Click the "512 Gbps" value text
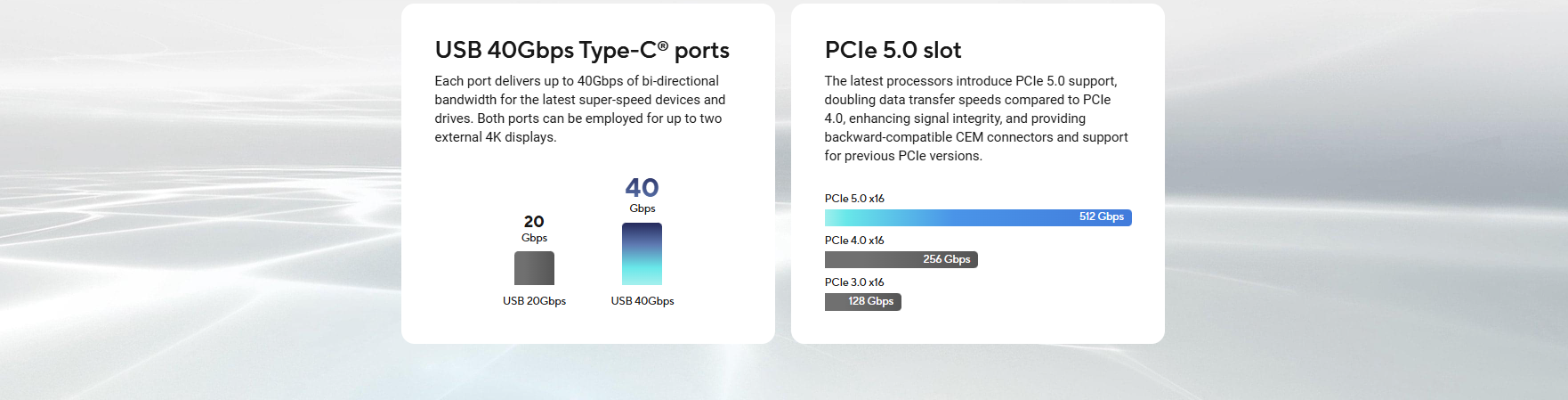The image size is (1568, 400). click(1101, 217)
